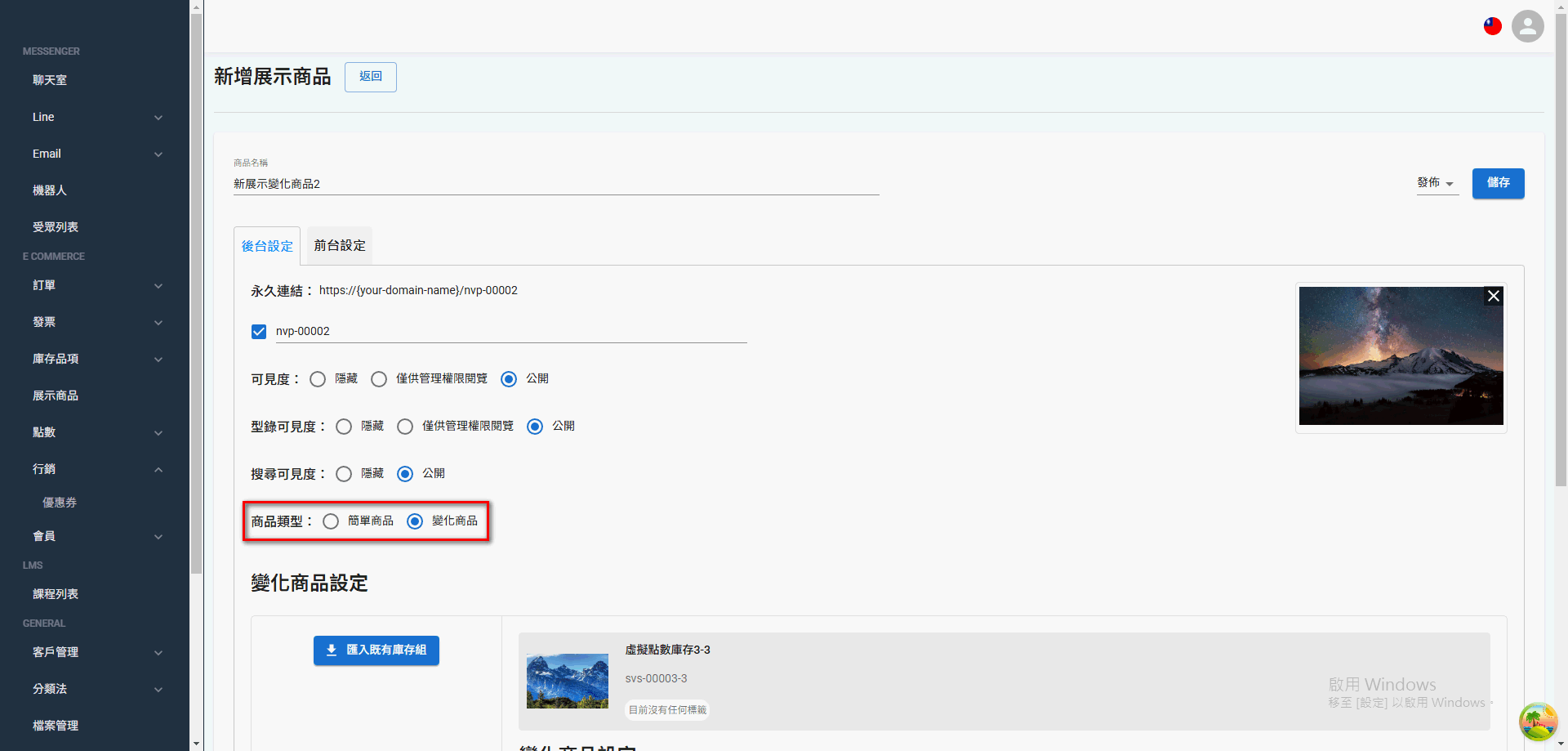Open the Taiwan flag language selector
1568x751 pixels.
(x=1493, y=26)
